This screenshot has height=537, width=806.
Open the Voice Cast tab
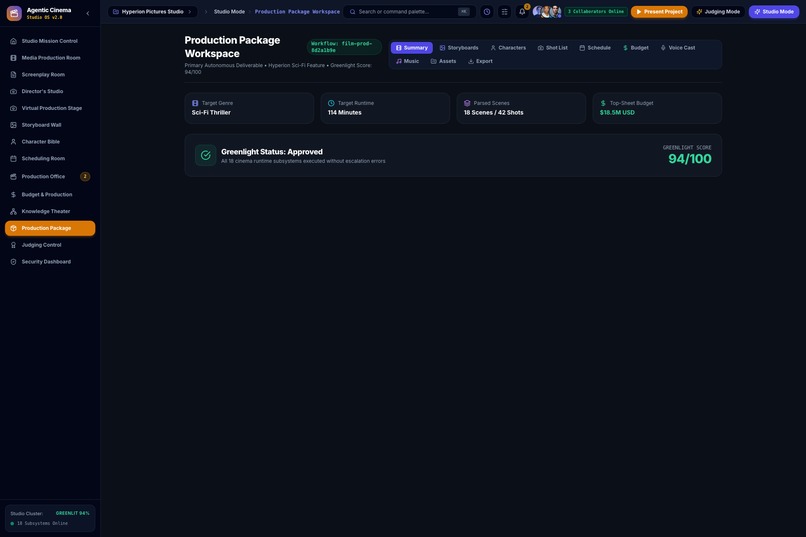pyautogui.click(x=678, y=48)
